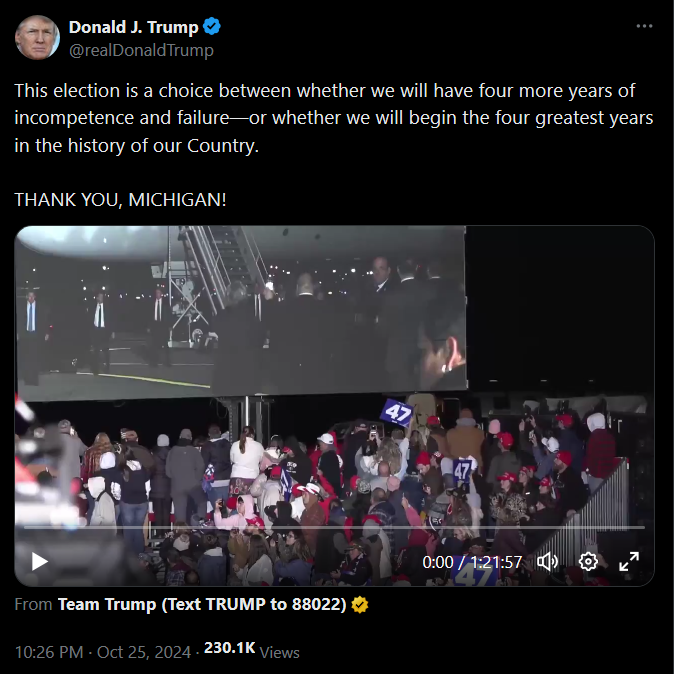Open Donald J. Trump display name
Viewport: 674px width, 674px height.
(x=133, y=27)
